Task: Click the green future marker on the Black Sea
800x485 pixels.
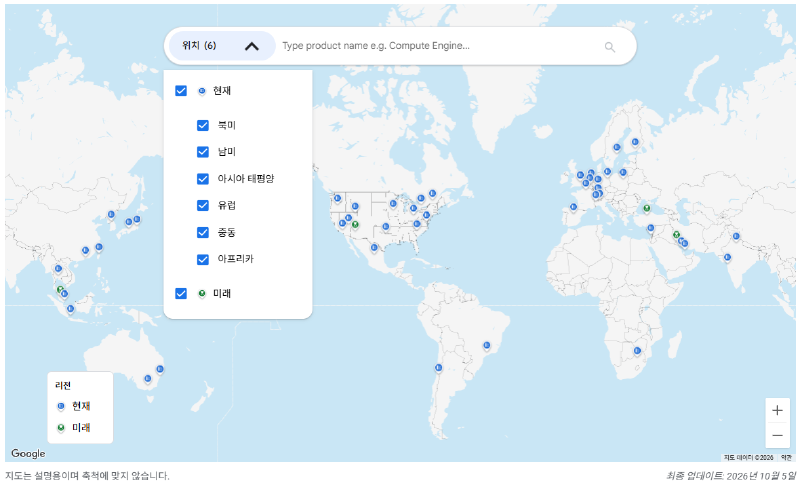Action: [x=647, y=209]
